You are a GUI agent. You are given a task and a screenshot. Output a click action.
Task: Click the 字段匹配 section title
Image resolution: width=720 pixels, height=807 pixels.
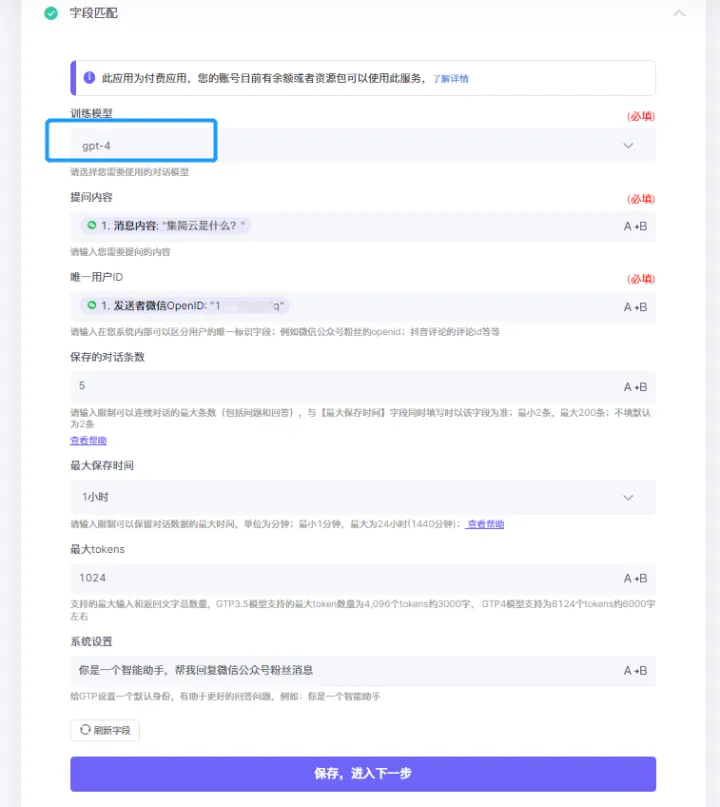[94, 13]
